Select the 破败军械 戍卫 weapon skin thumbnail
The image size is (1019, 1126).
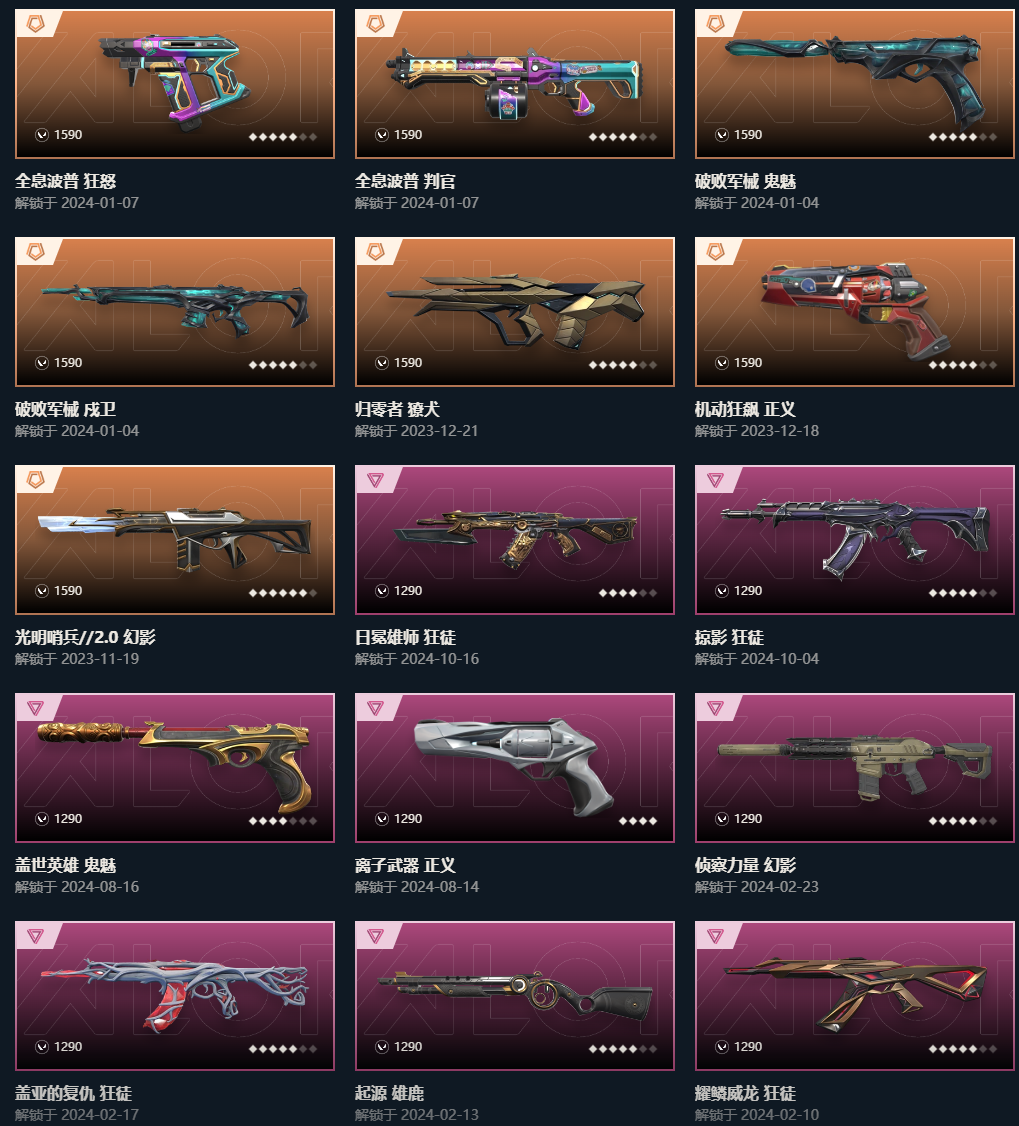[175, 312]
